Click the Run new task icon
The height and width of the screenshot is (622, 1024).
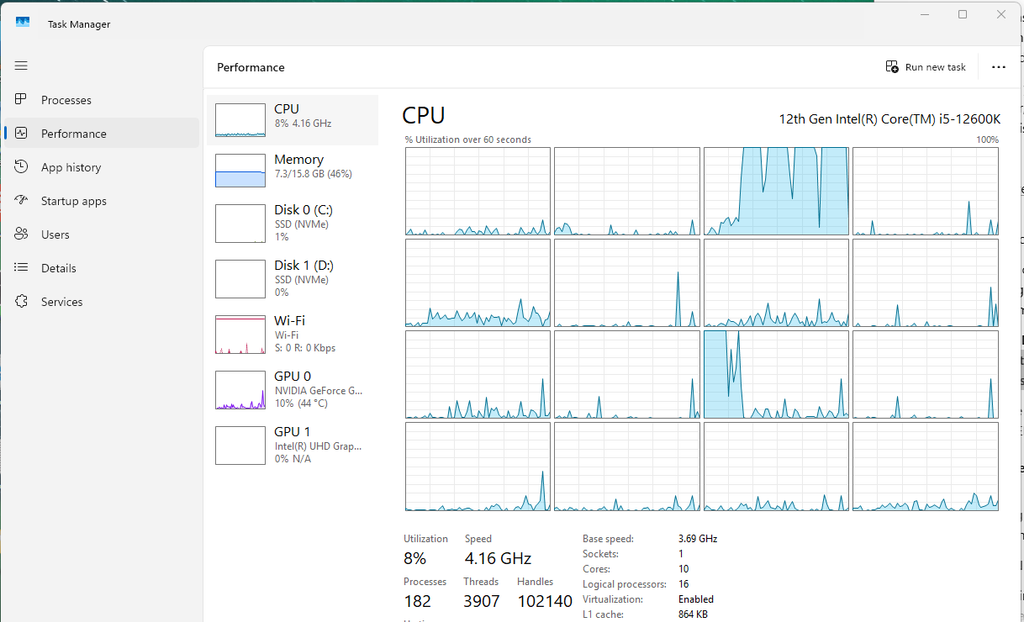pyautogui.click(x=891, y=67)
